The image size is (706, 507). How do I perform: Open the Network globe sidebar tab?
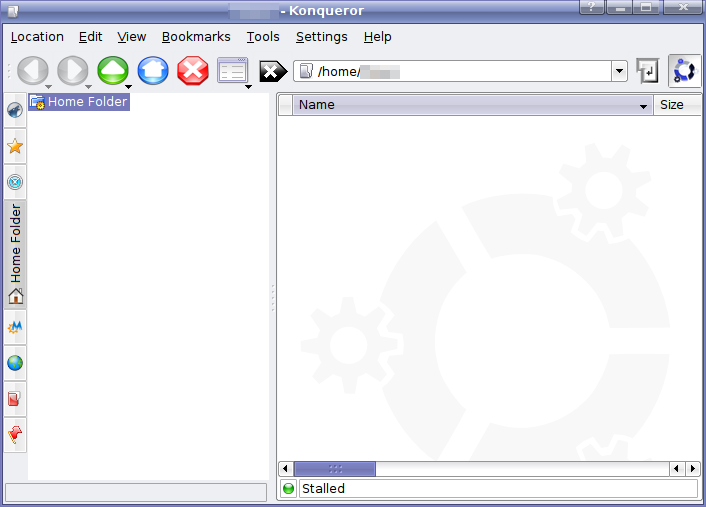[15, 363]
